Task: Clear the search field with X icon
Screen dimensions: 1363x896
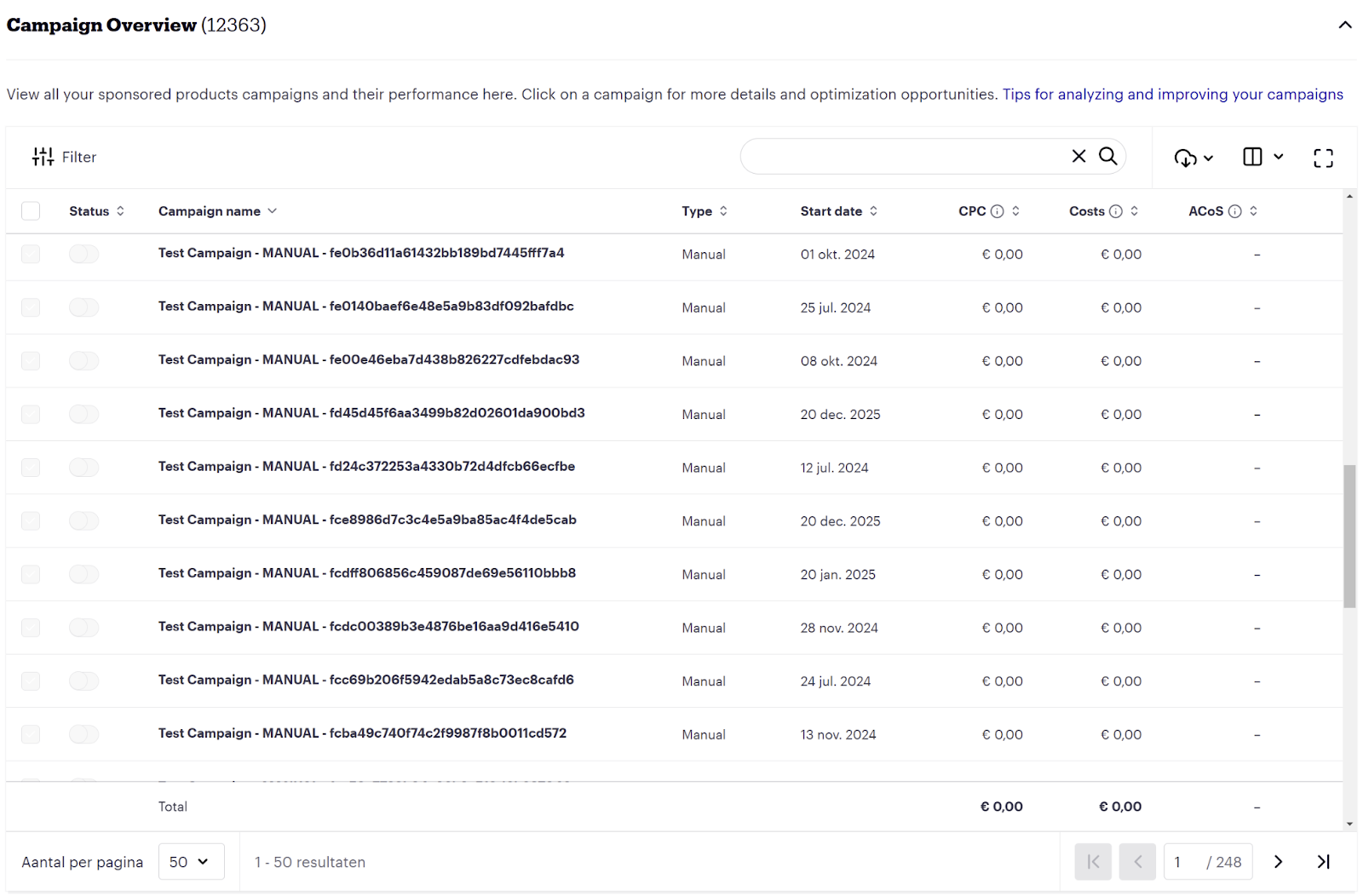Action: click(x=1078, y=157)
